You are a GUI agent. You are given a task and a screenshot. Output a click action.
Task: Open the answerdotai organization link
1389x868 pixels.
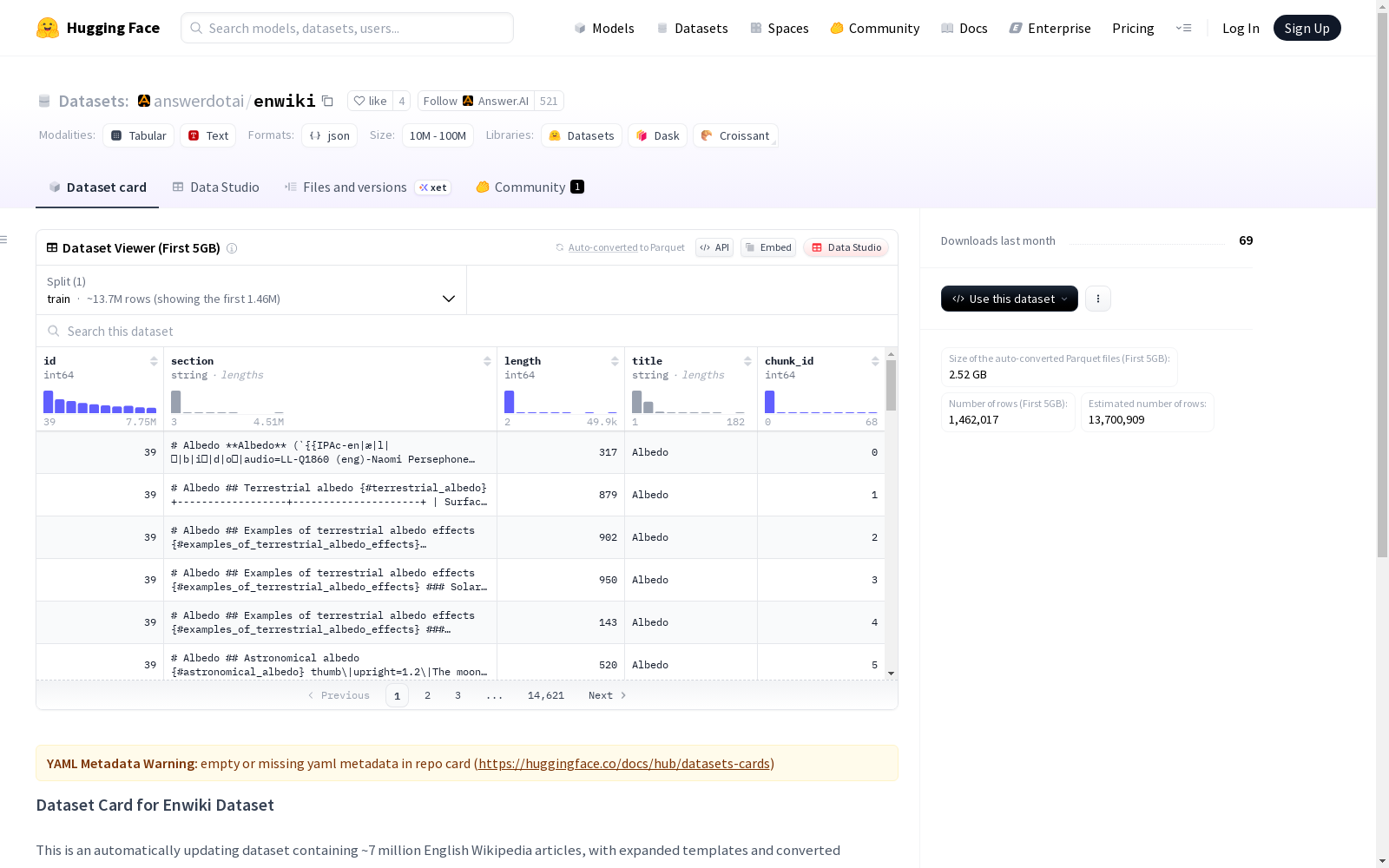[x=199, y=101]
